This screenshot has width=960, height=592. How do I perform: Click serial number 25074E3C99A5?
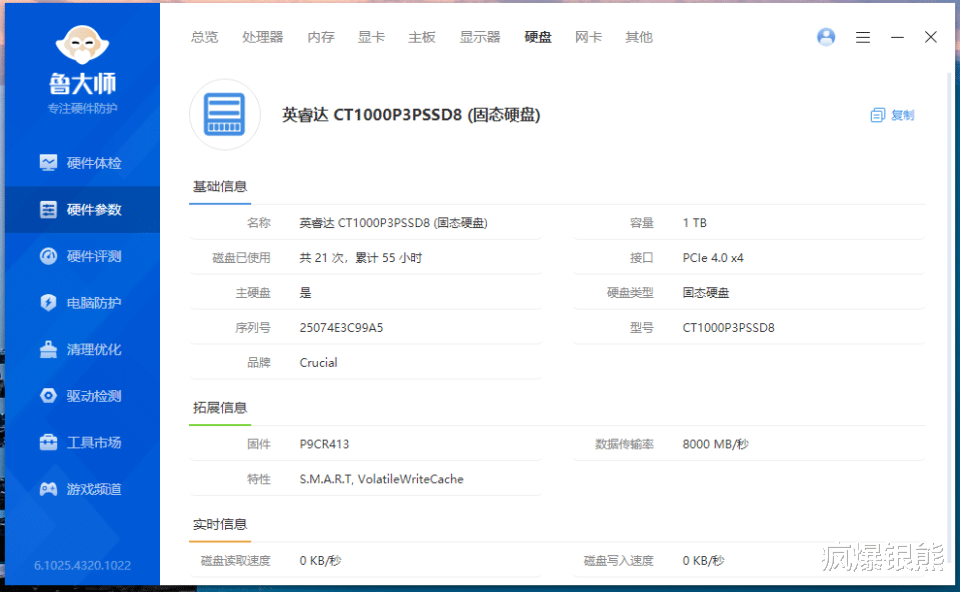[341, 328]
